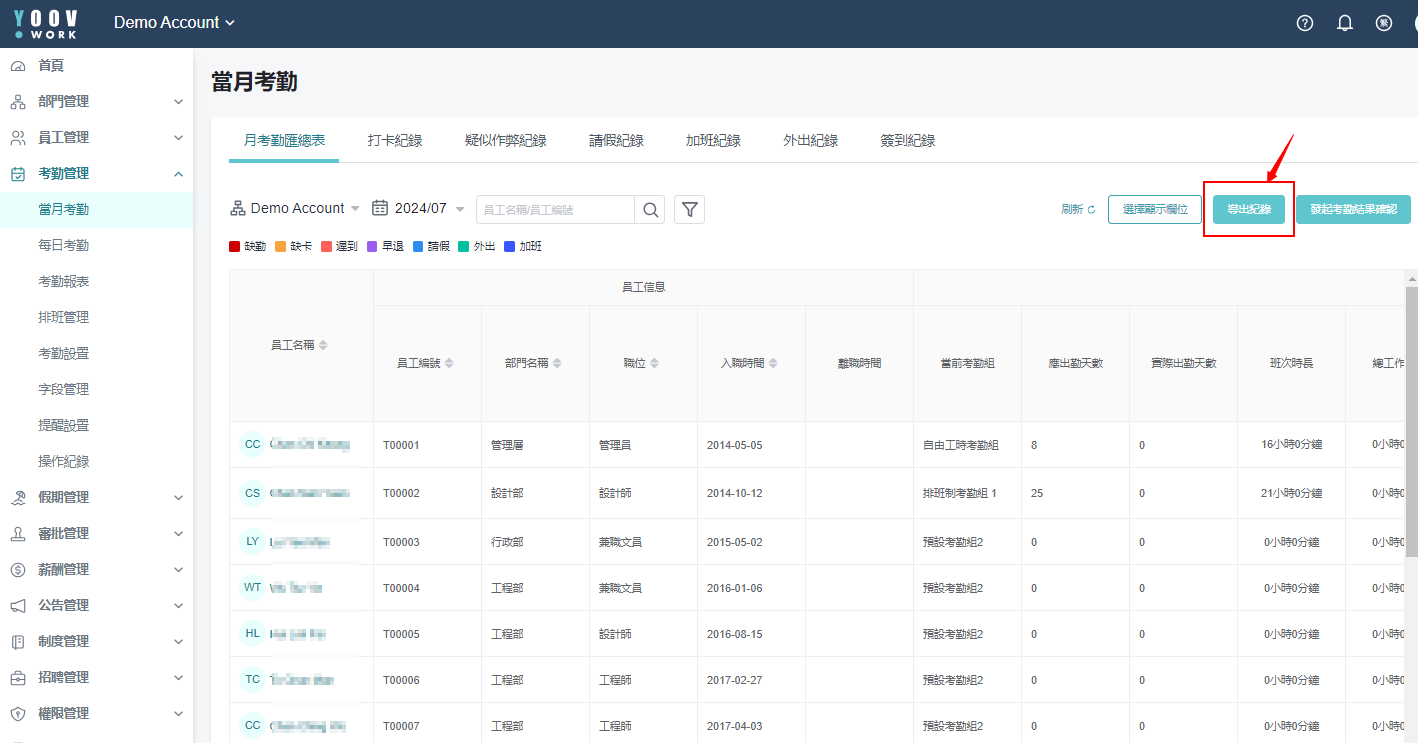Click the employee name/number search field
Screen dimensions: 1418x743
[555, 209]
